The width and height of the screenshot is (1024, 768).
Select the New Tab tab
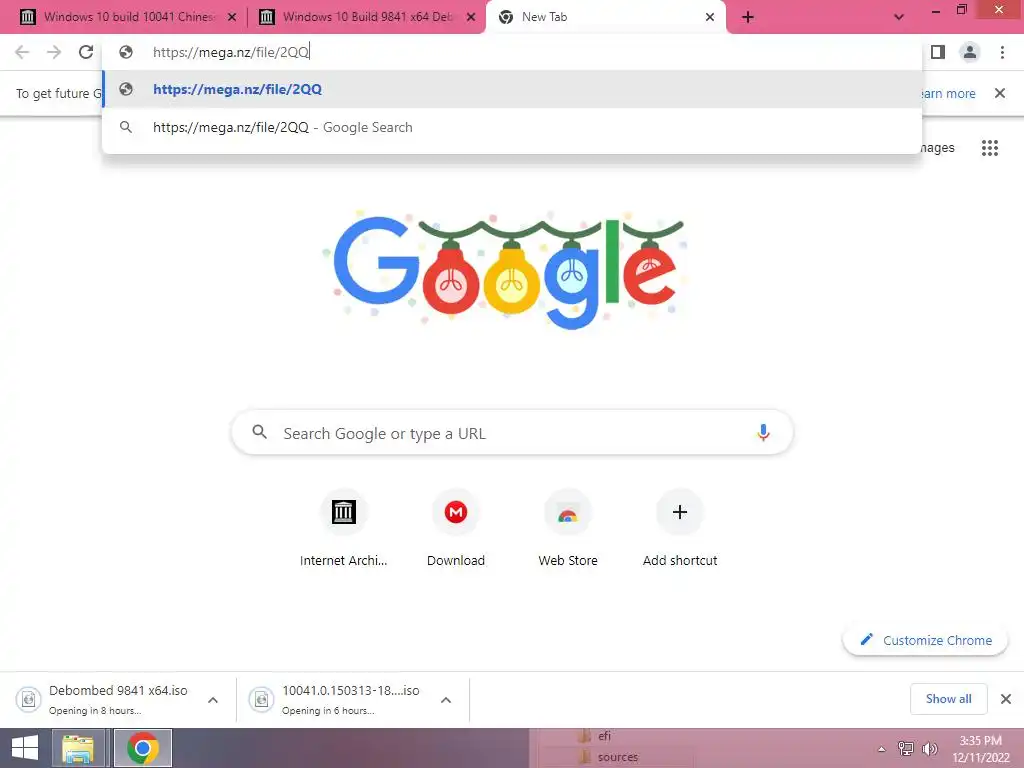[606, 17]
